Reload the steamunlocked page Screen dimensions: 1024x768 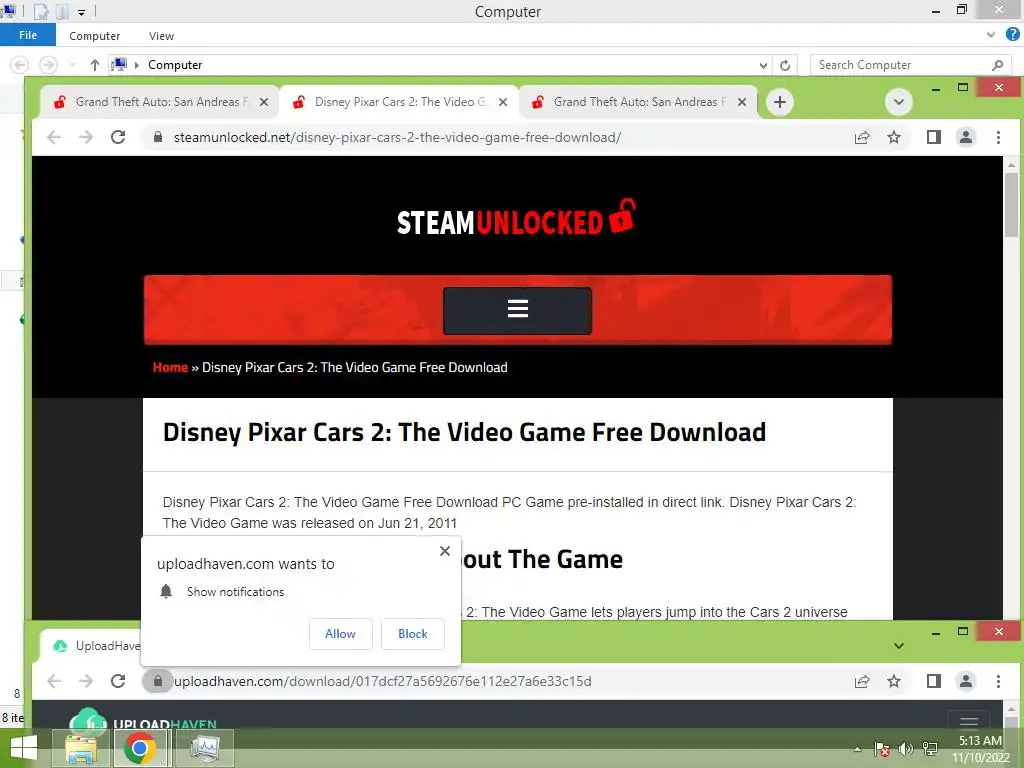point(118,137)
